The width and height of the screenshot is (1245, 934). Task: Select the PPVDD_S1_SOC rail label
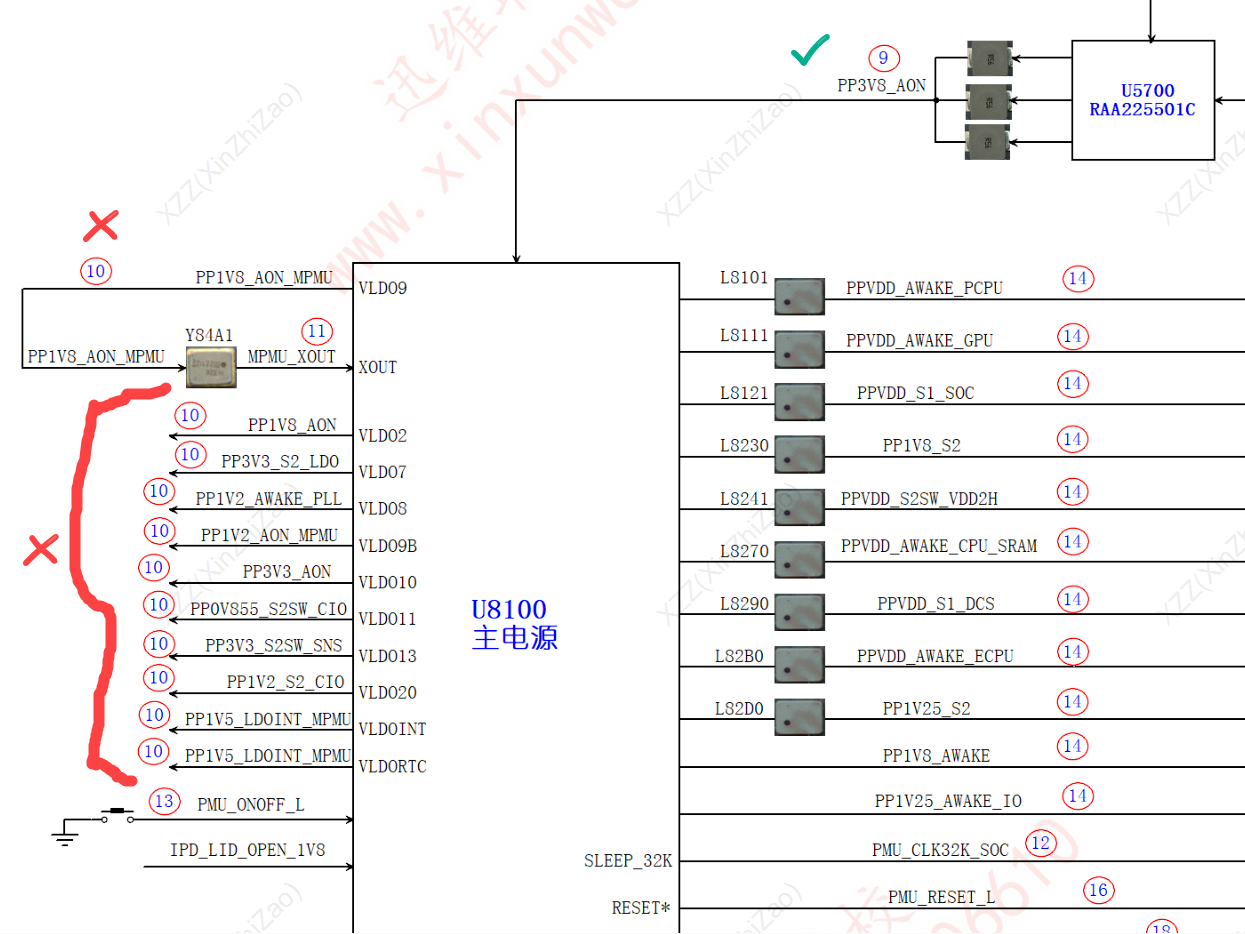tap(915, 394)
